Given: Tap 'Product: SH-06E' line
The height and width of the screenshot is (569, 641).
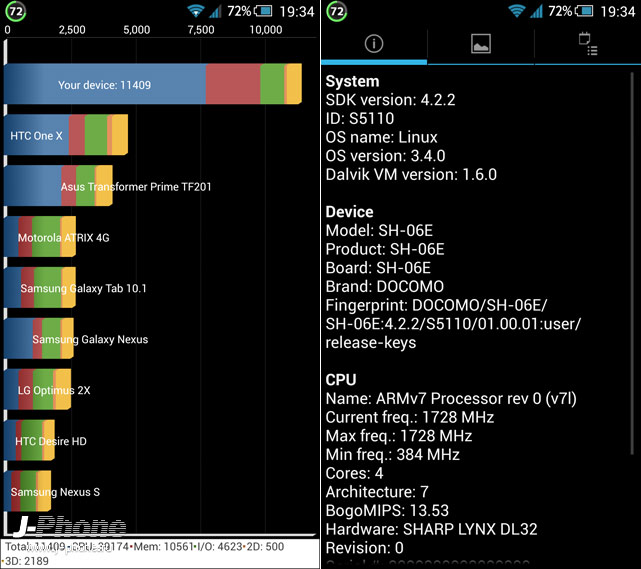Looking at the screenshot, I should [385, 249].
